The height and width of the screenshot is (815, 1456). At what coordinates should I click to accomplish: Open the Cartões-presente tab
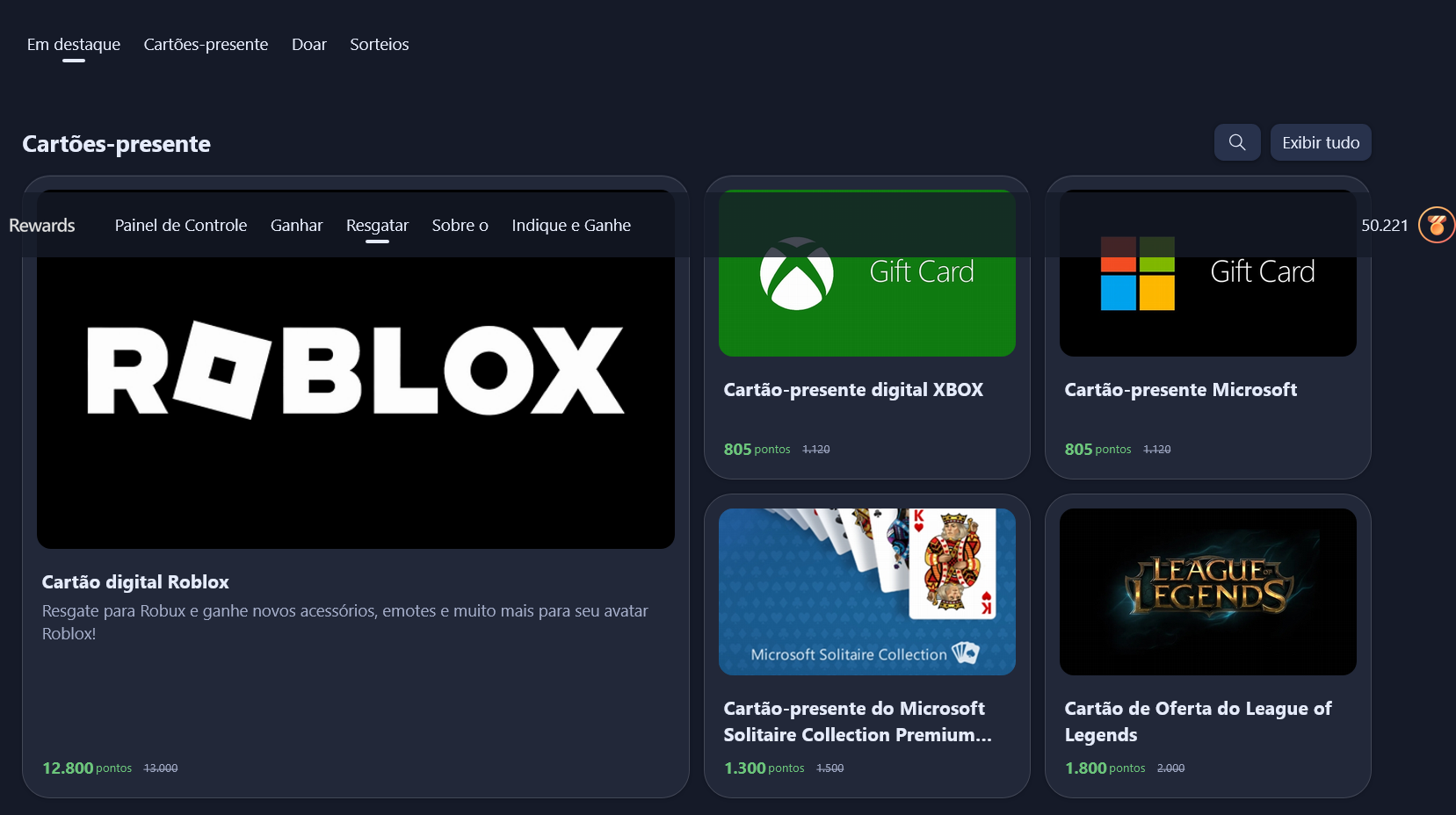tap(206, 45)
